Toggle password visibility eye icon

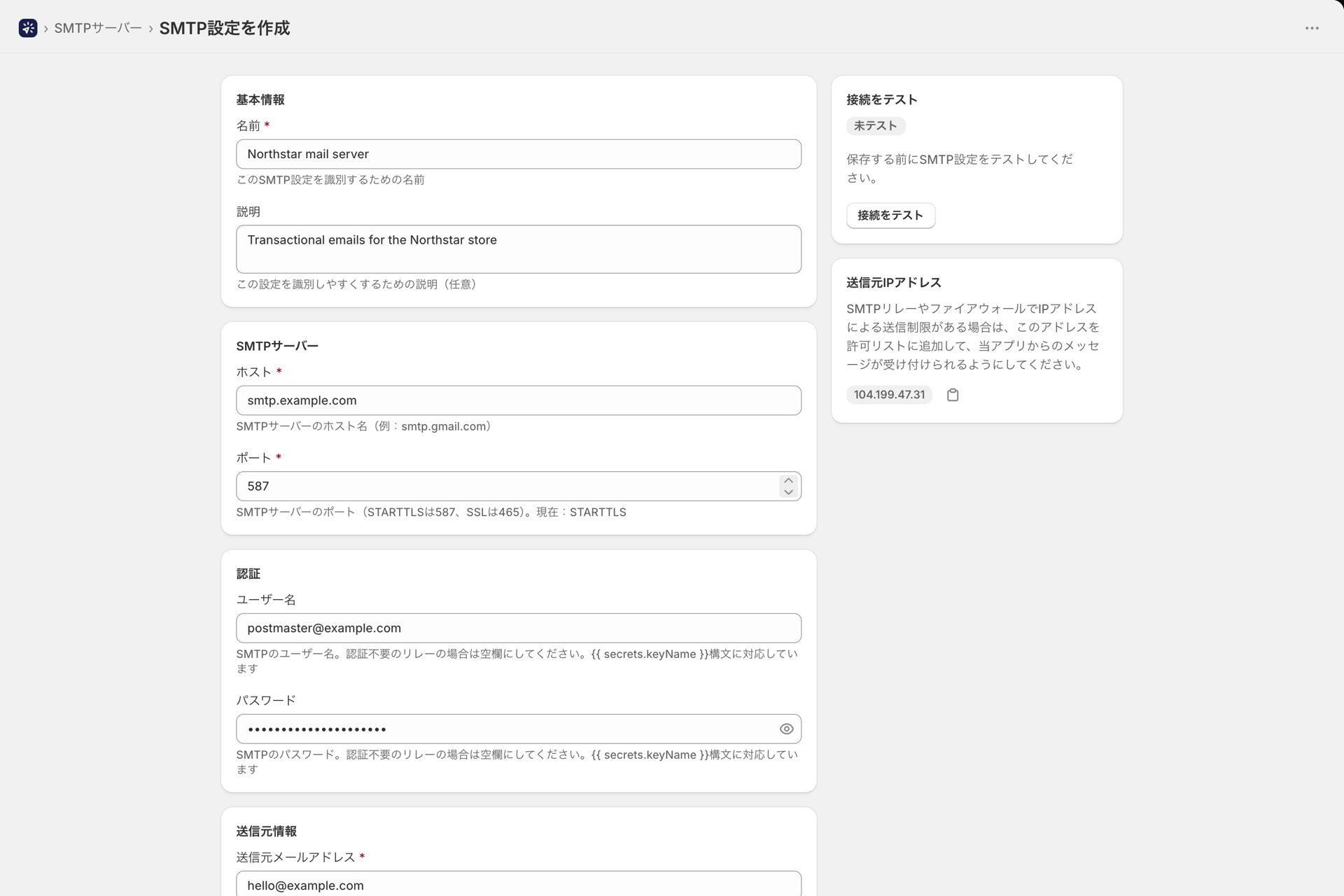point(786,729)
